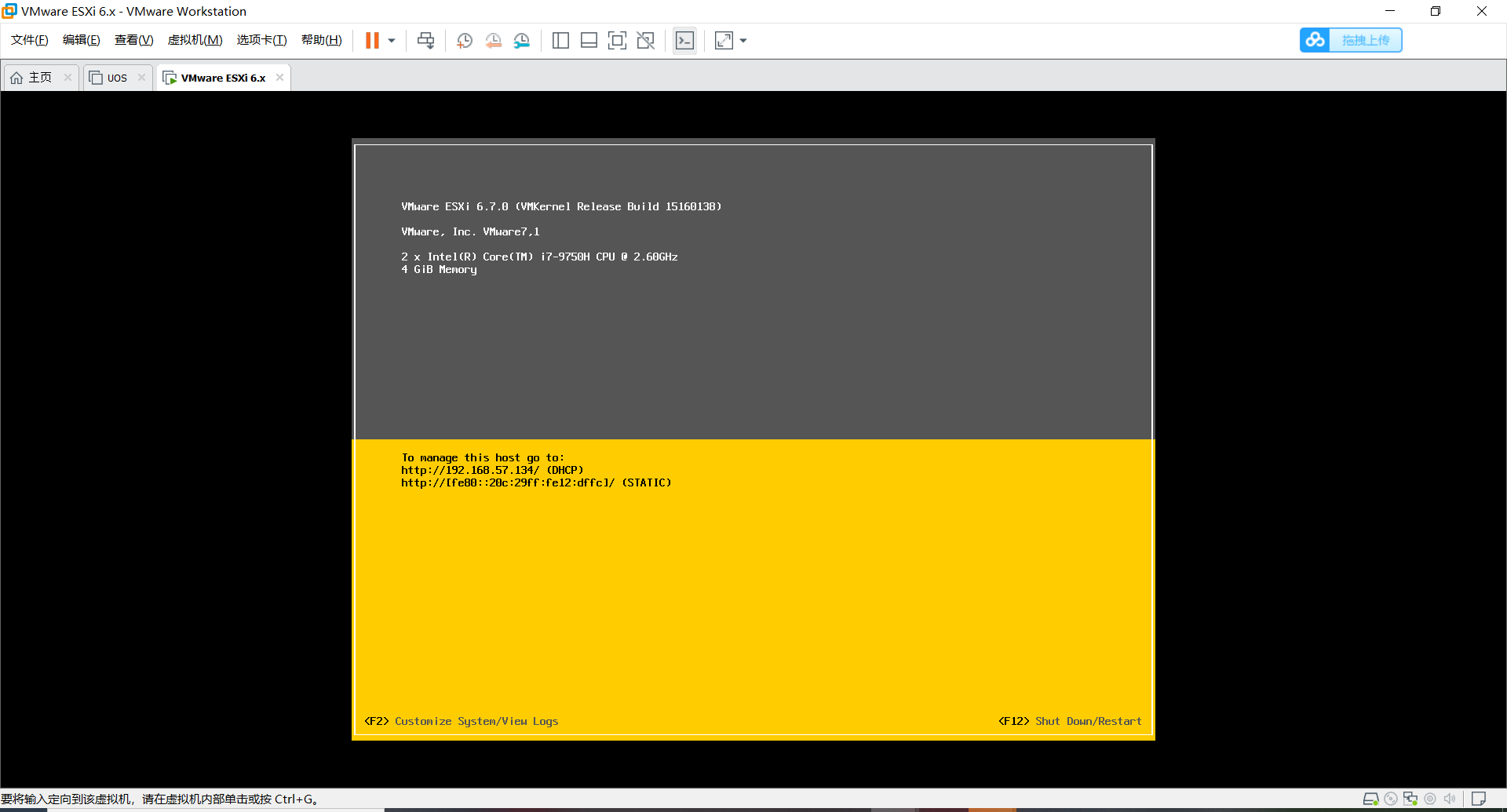Click the CD/DVD drive status icon
The width and height of the screenshot is (1507, 812).
pyautogui.click(x=1391, y=799)
